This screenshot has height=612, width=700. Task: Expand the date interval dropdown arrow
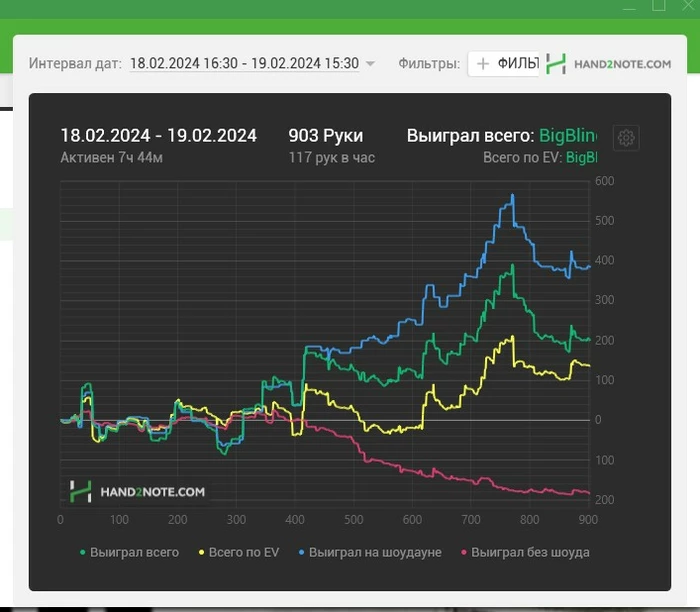point(370,64)
